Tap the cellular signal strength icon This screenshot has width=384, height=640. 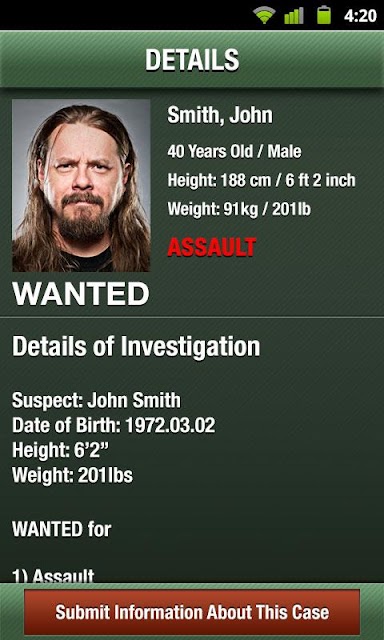pyautogui.click(x=294, y=16)
